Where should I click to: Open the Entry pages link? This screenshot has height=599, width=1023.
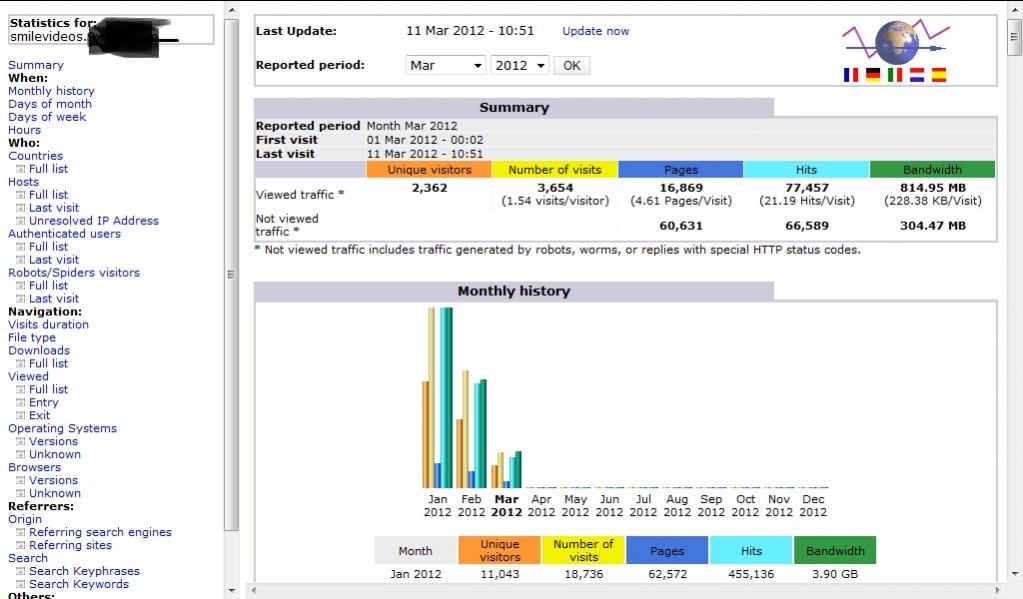tap(44, 403)
